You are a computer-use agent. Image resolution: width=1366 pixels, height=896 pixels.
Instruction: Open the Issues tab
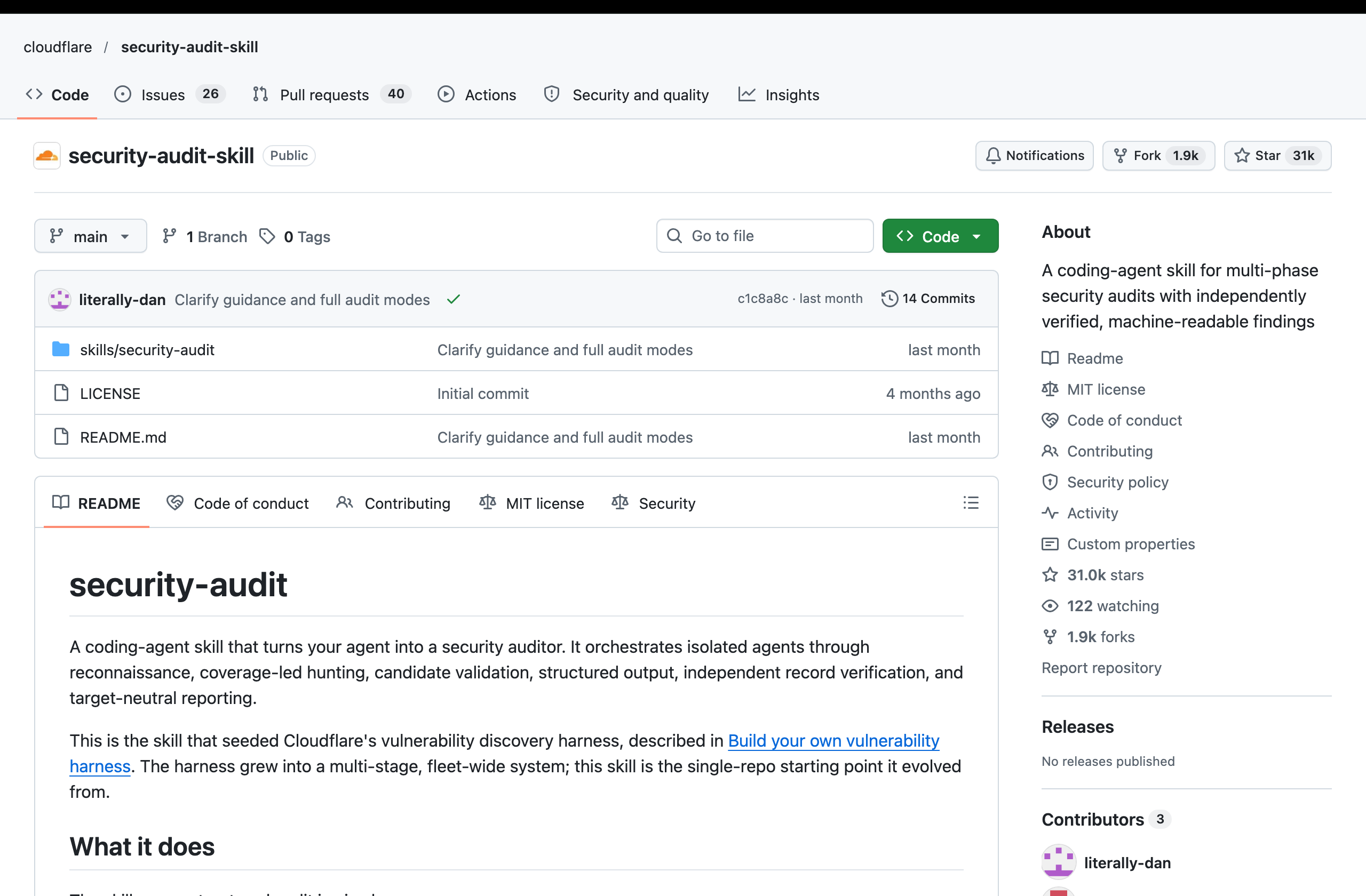169,94
